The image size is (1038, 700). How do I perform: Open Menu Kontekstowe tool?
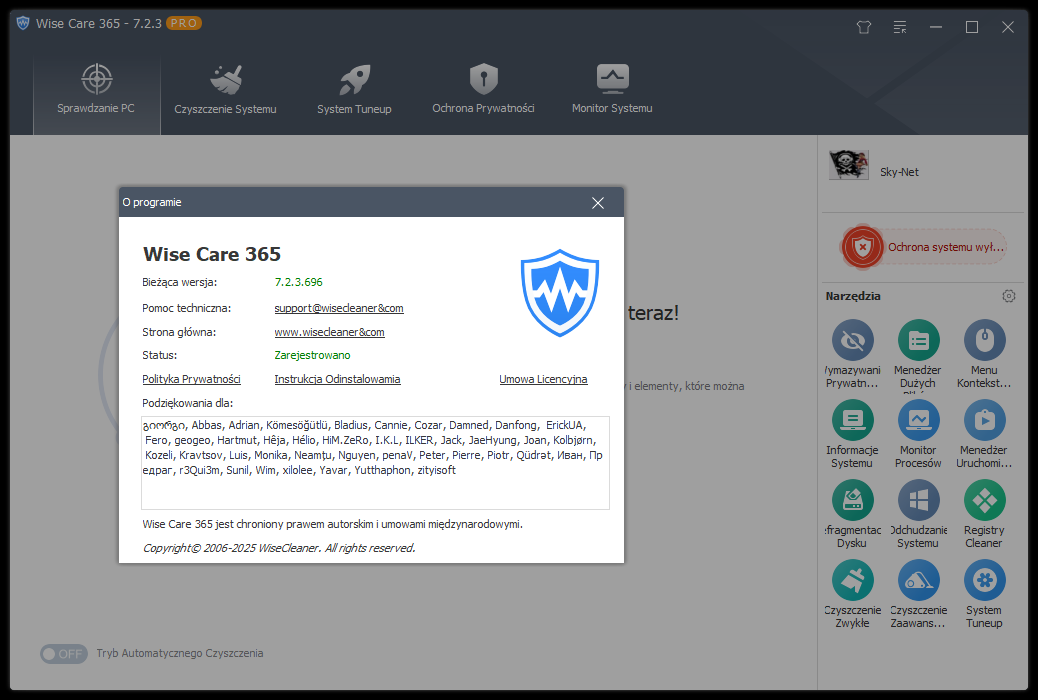coord(984,354)
